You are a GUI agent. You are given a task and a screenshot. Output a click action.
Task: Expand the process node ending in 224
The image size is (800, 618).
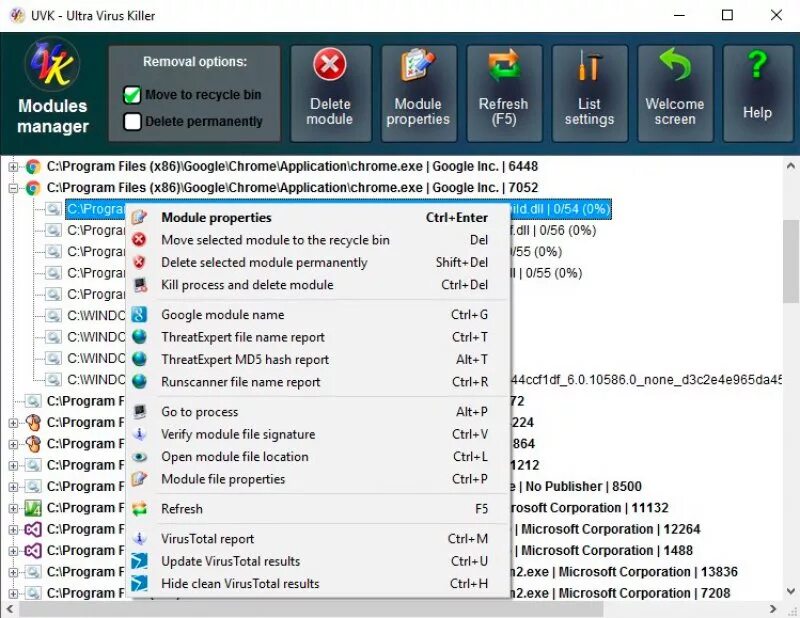coord(13,423)
